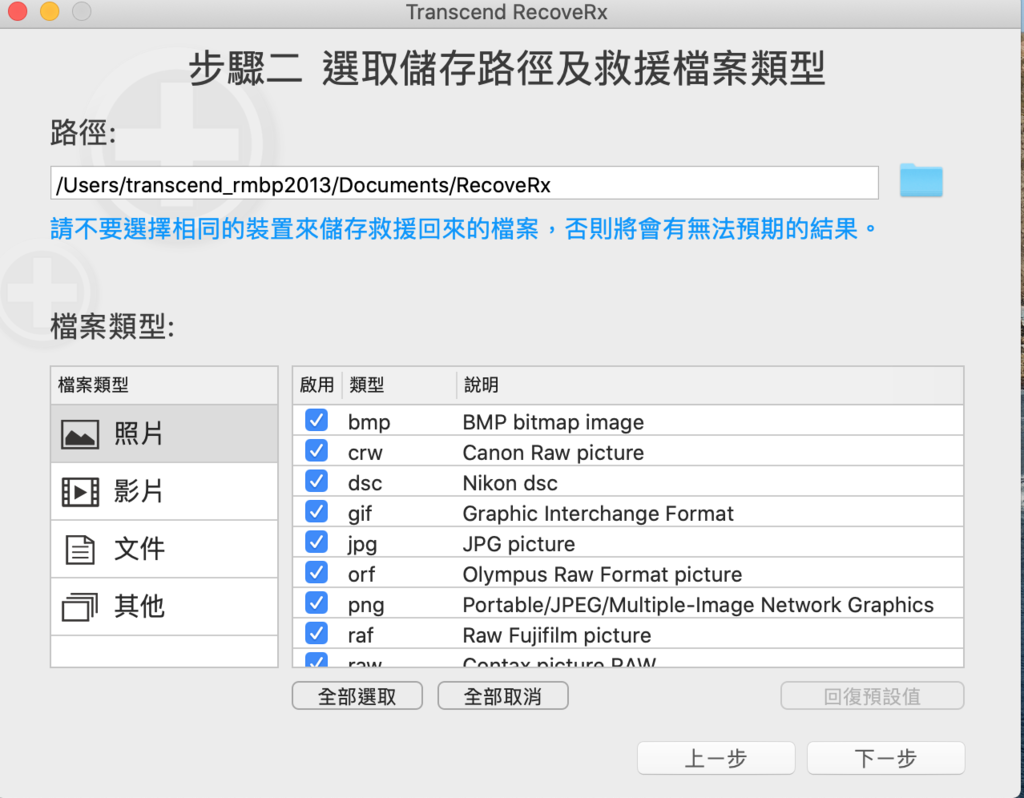The width and height of the screenshot is (1024, 798).
Task: Click the 'raf' type cell
Action: 360,635
